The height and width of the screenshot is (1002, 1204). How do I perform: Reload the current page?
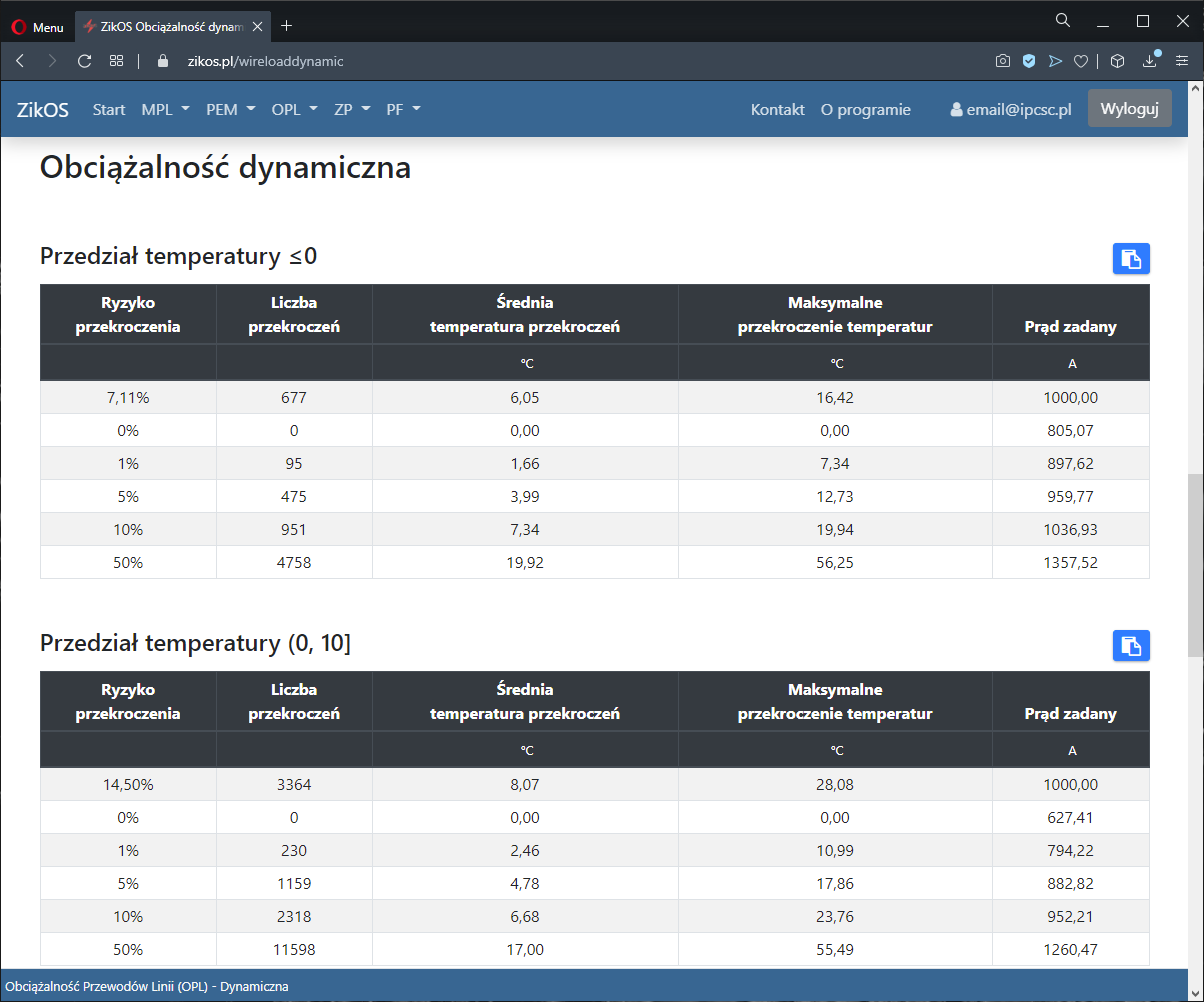(x=85, y=61)
